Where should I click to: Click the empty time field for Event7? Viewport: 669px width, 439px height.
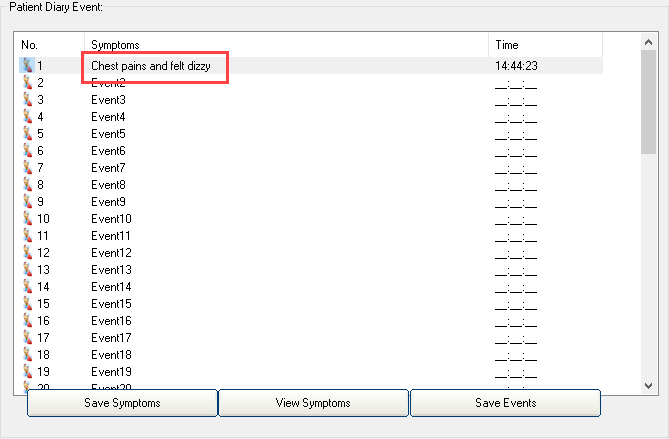point(516,168)
